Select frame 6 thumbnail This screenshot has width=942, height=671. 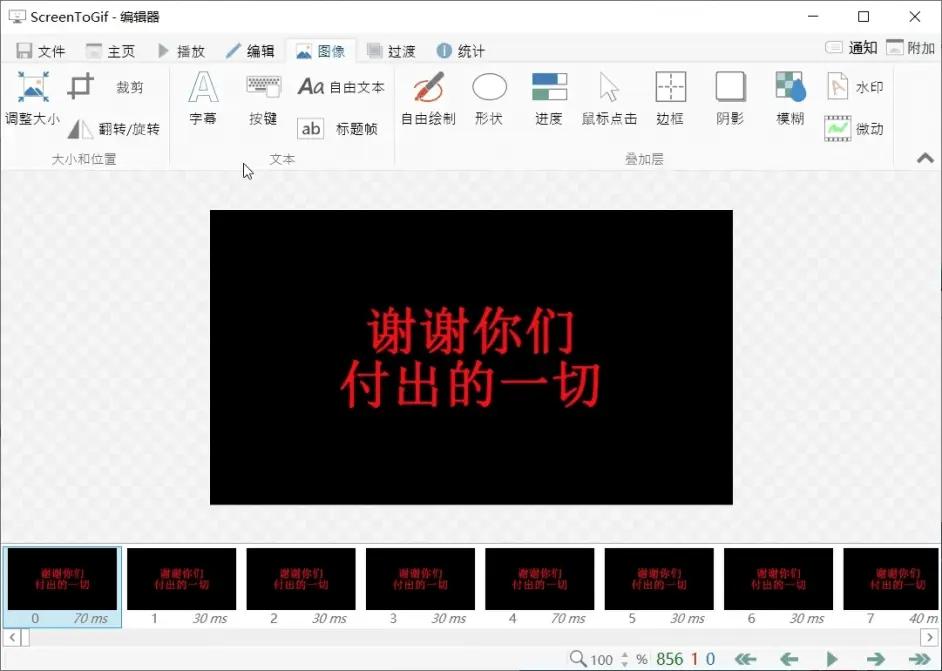[779, 587]
